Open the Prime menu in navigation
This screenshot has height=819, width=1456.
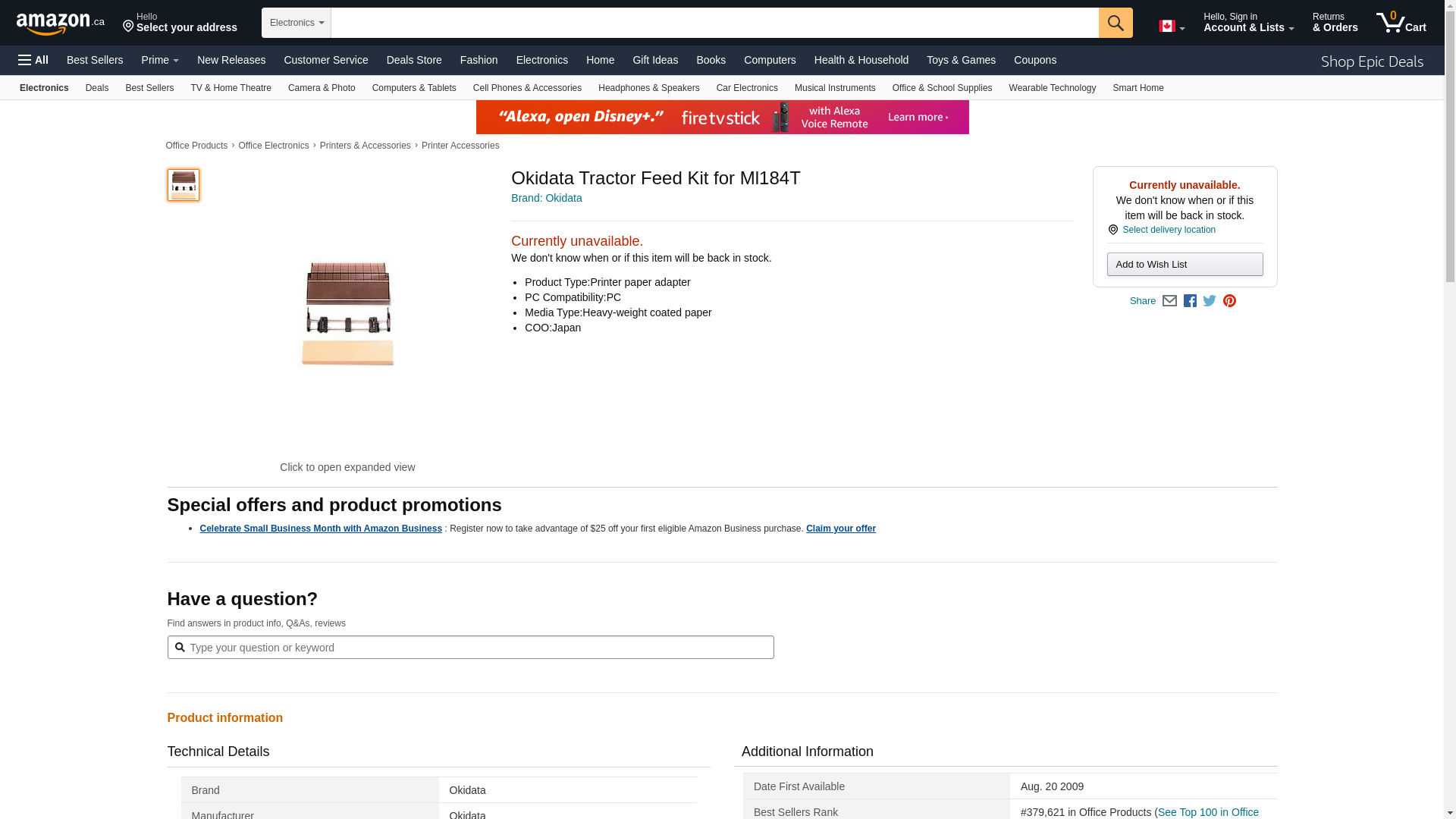tap(160, 60)
